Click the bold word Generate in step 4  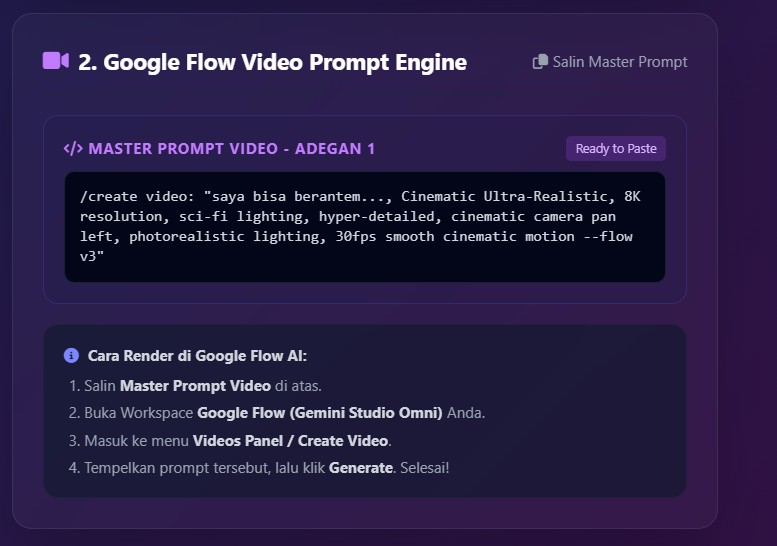[x=361, y=468]
